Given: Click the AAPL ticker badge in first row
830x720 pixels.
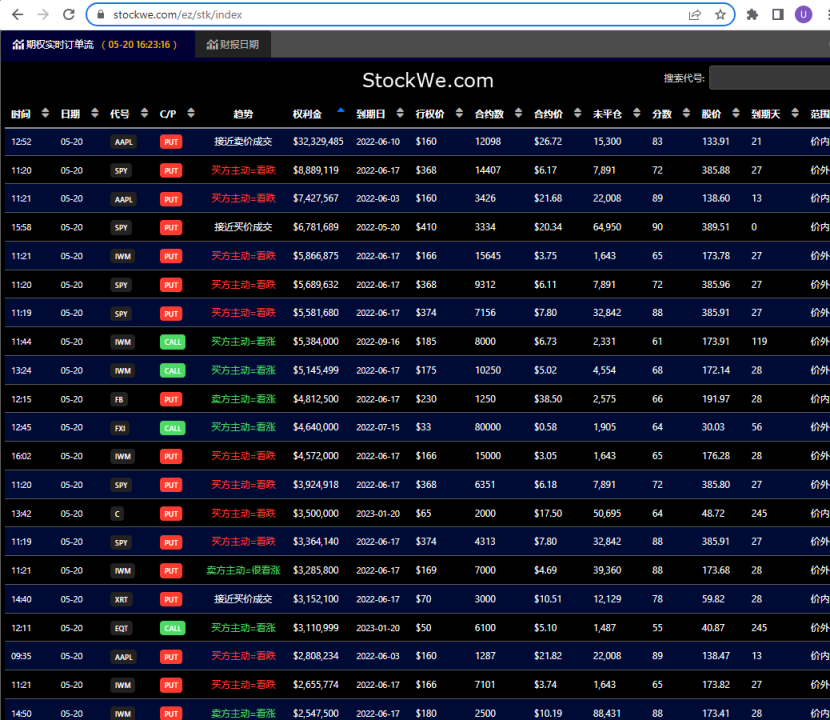Looking at the screenshot, I should pyautogui.click(x=123, y=142).
